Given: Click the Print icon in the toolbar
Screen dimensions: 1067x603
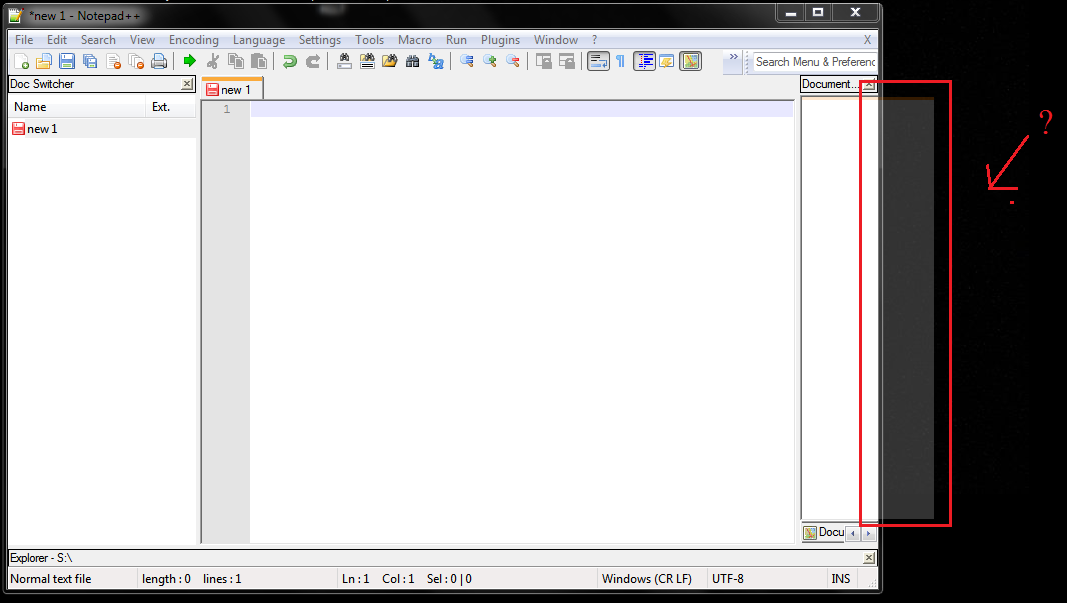Looking at the screenshot, I should [159, 62].
